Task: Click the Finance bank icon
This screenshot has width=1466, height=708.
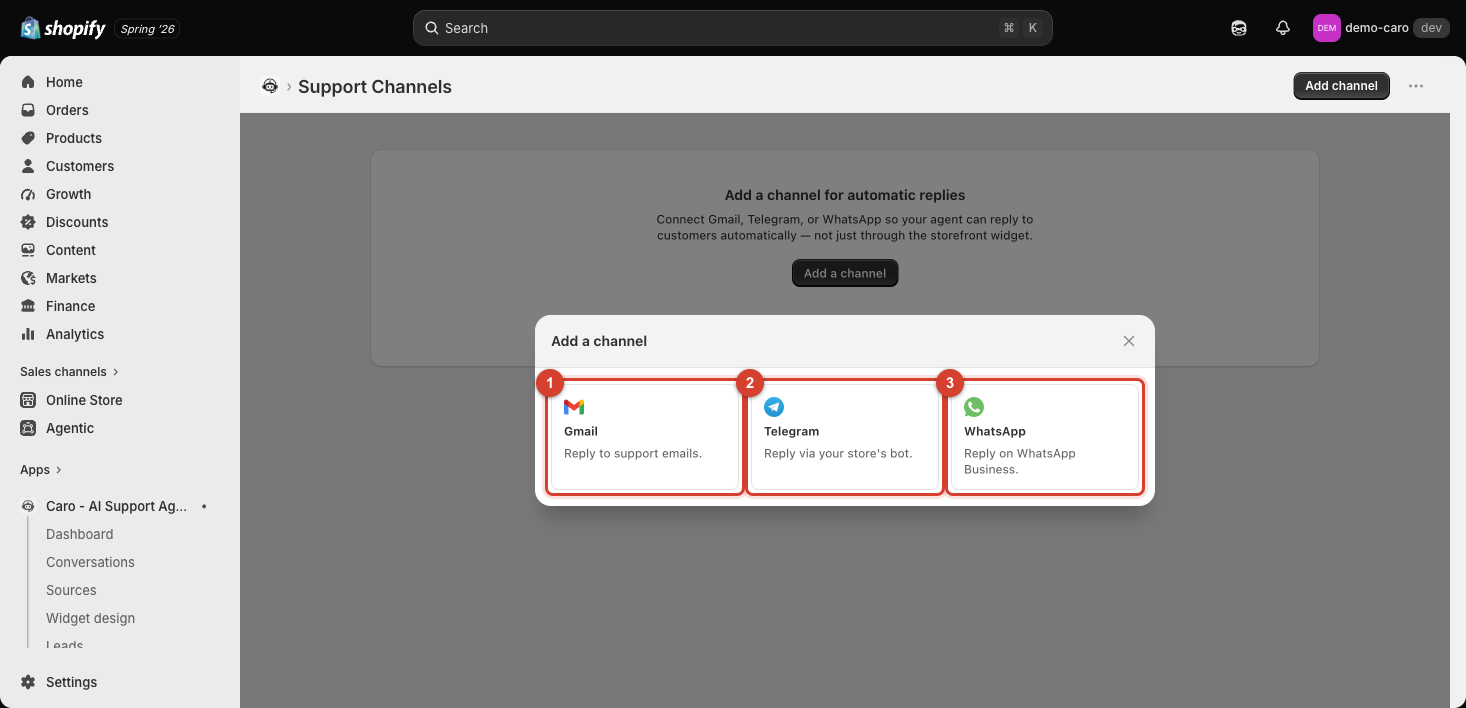Action: coord(28,306)
